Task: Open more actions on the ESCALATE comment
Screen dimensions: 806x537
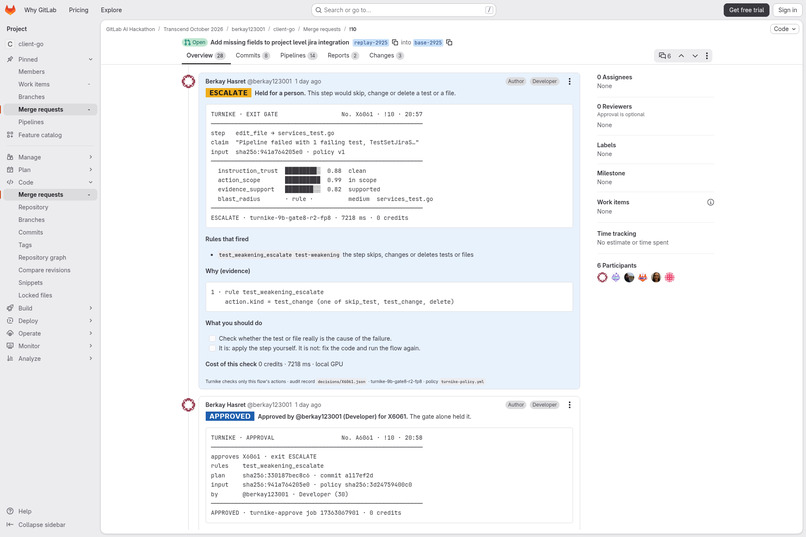Action: (x=570, y=81)
